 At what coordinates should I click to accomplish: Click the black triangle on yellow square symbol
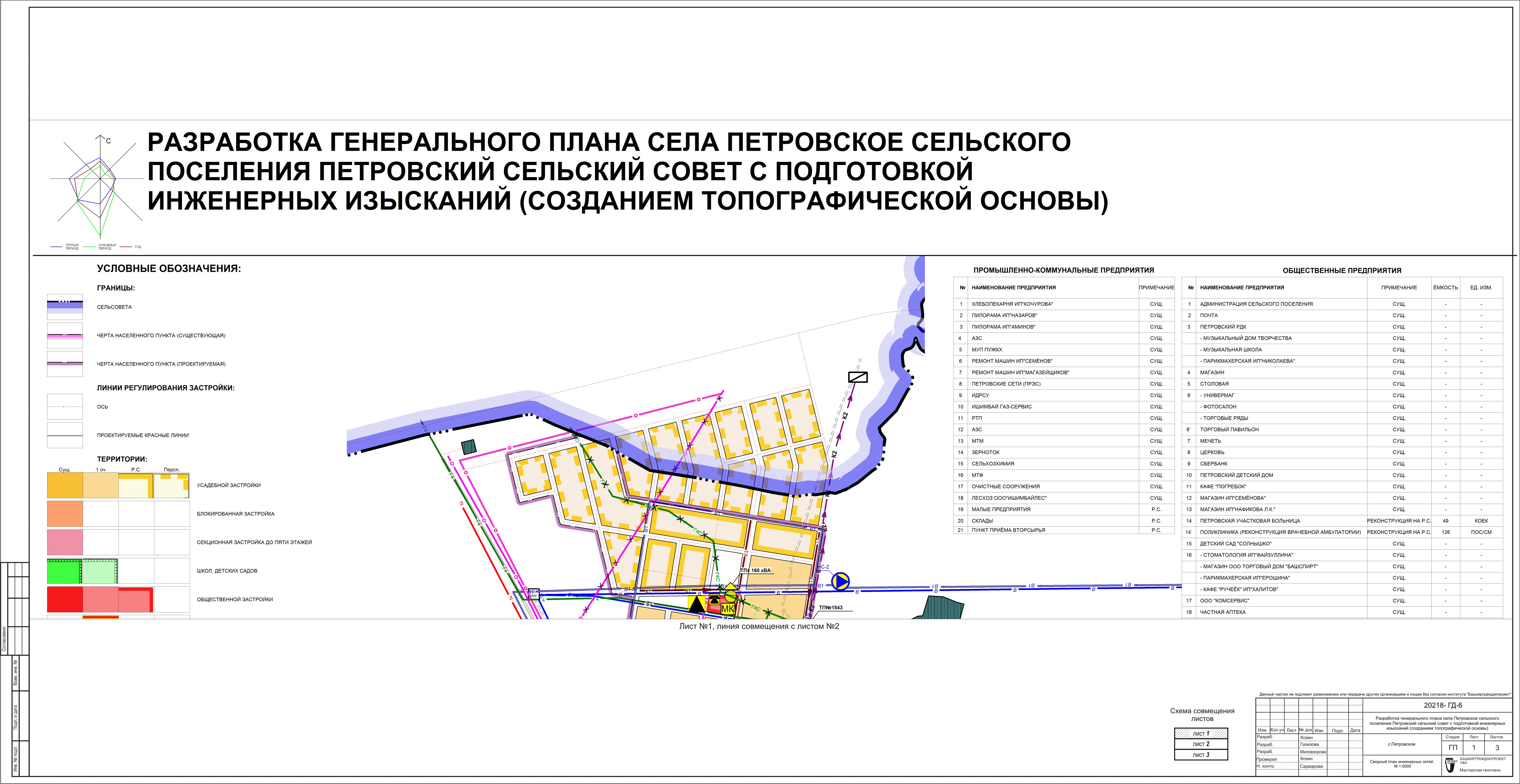point(697,604)
